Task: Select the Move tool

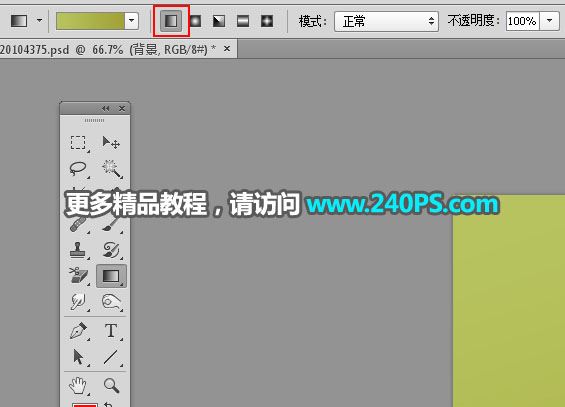Action: 111,143
